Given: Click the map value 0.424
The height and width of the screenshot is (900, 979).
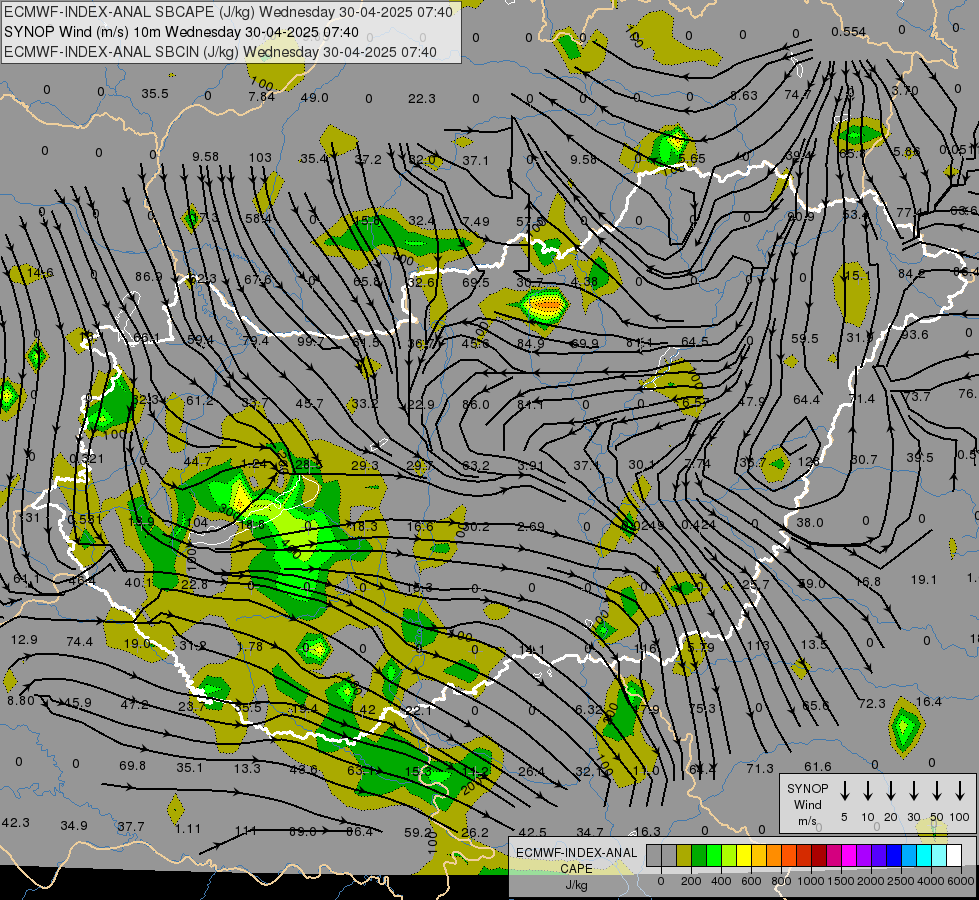Looking at the screenshot, I should (x=698, y=525).
